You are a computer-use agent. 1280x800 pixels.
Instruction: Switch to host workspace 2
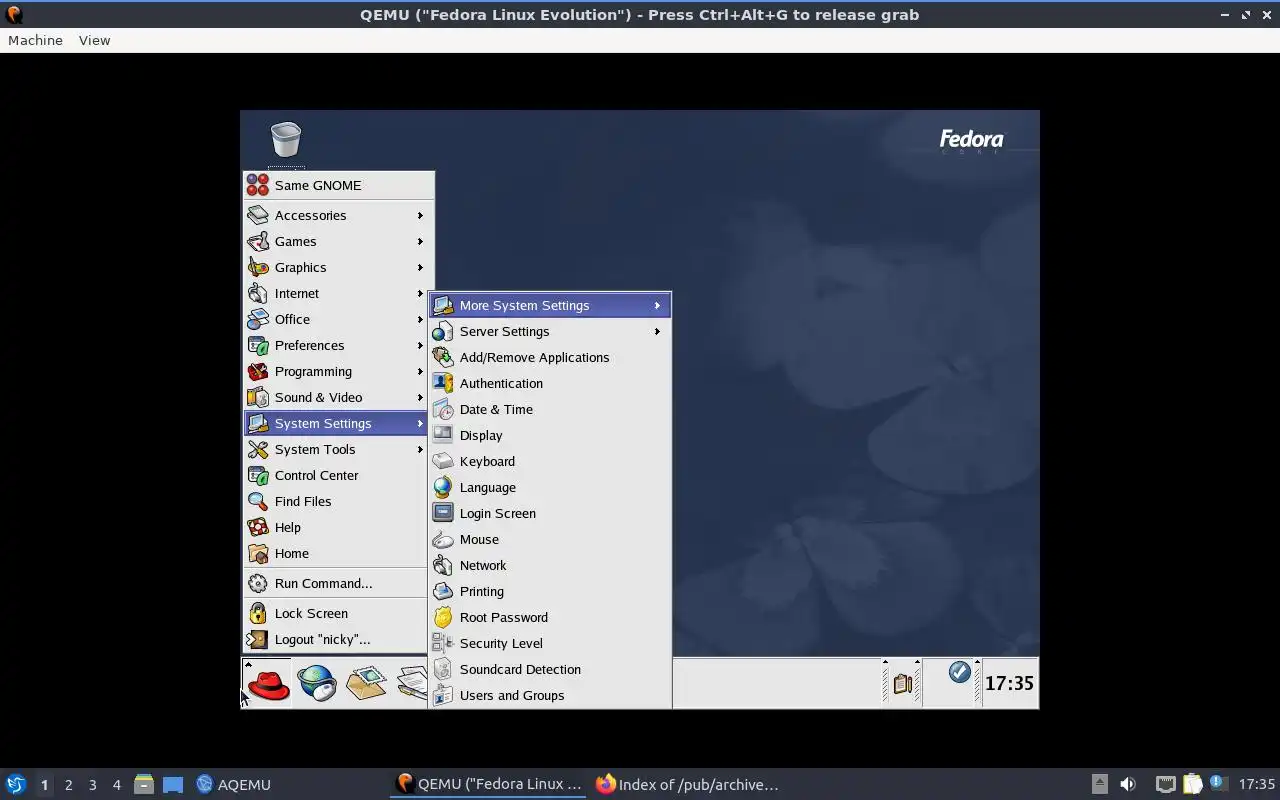tap(68, 785)
